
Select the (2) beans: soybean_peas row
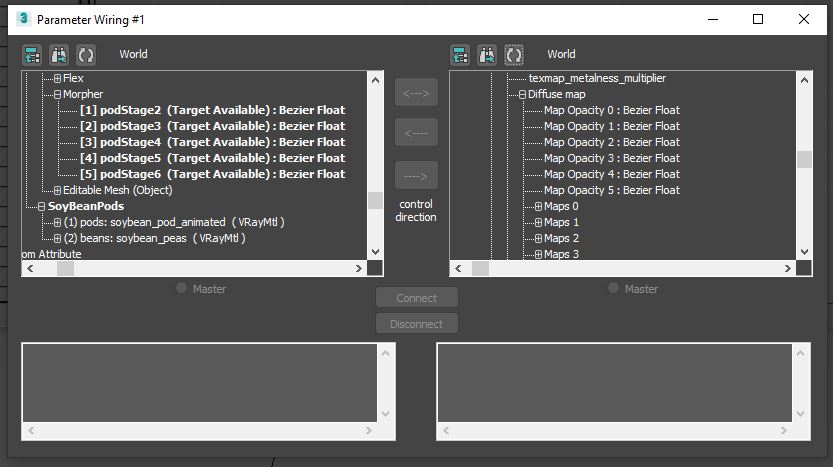154,238
